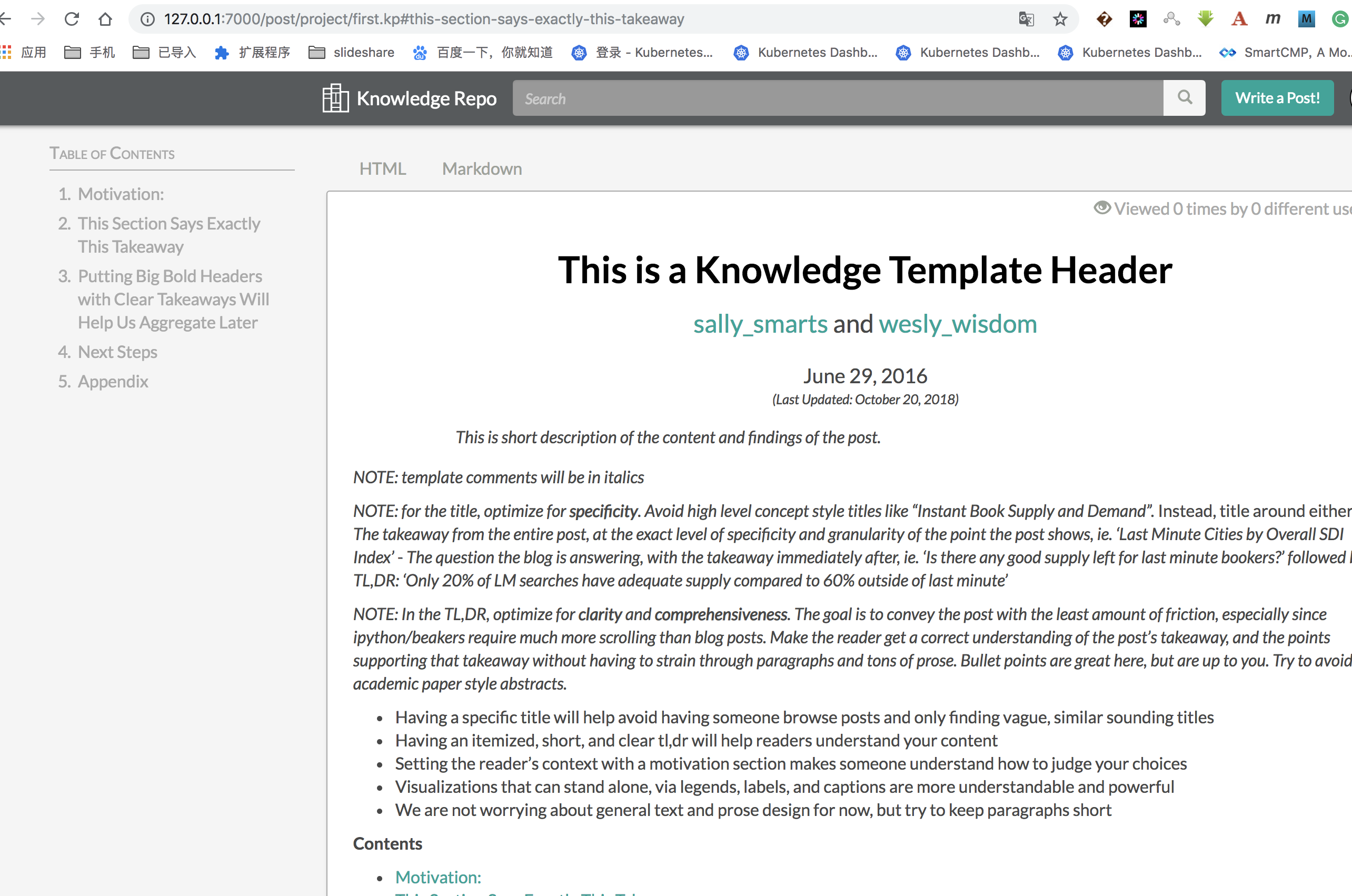1352x896 pixels.
Task: Click the Knowledge Repo logo
Action: pos(335,98)
